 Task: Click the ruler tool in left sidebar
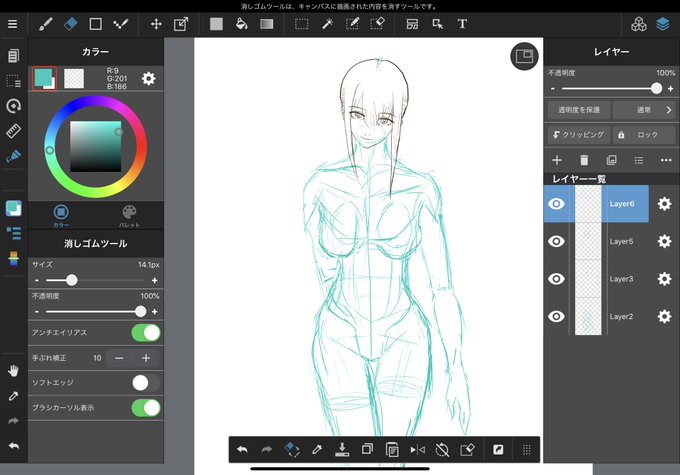pos(13,131)
